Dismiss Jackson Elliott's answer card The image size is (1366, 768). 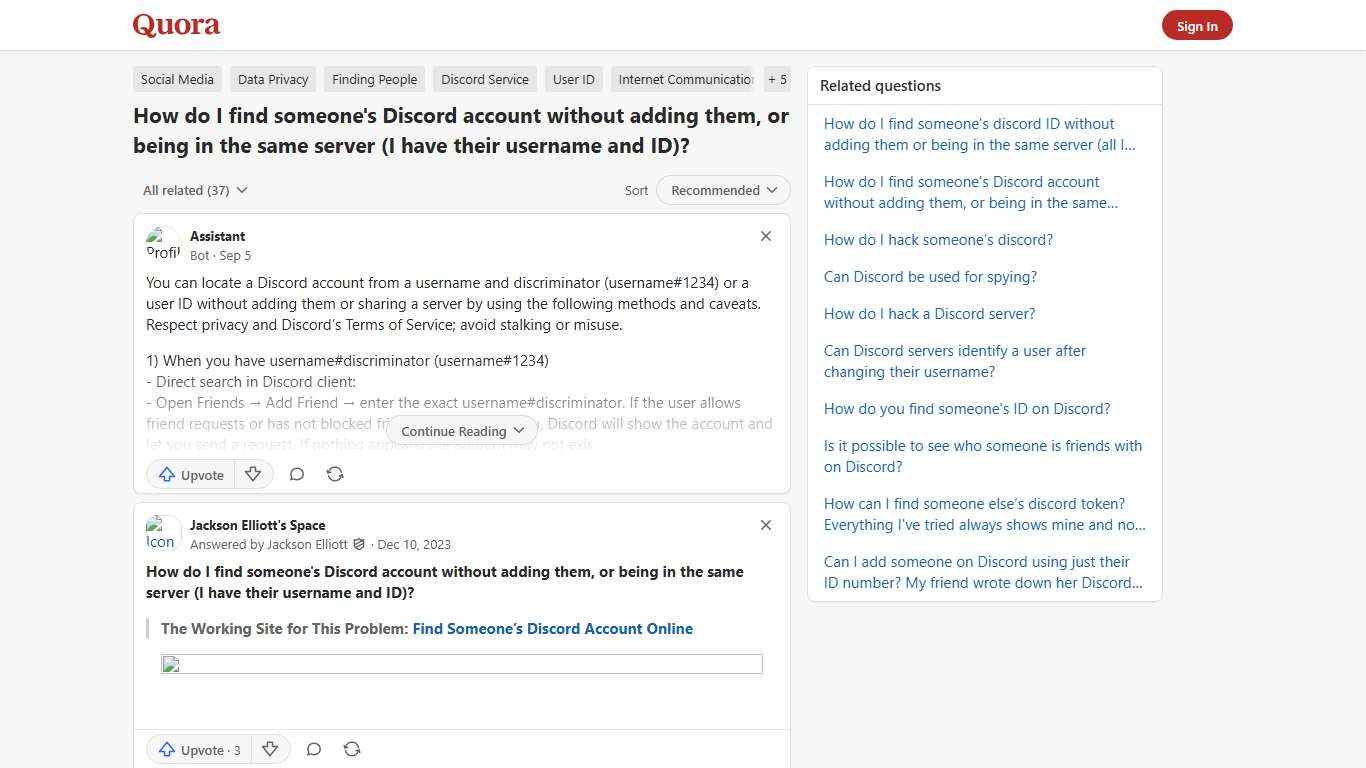coord(765,525)
